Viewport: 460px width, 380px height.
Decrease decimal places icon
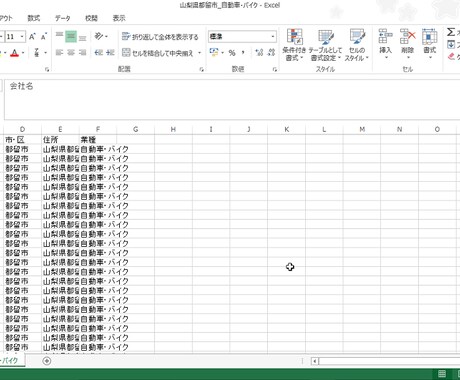click(271, 52)
